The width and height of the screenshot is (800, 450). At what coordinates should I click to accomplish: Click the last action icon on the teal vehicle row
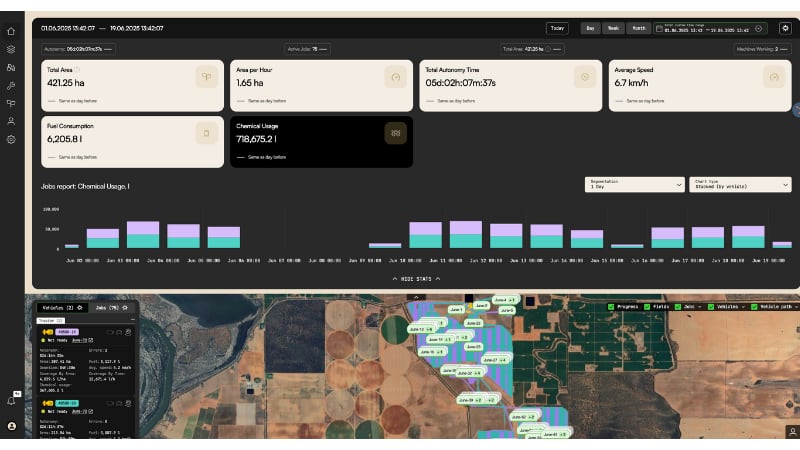(128, 403)
